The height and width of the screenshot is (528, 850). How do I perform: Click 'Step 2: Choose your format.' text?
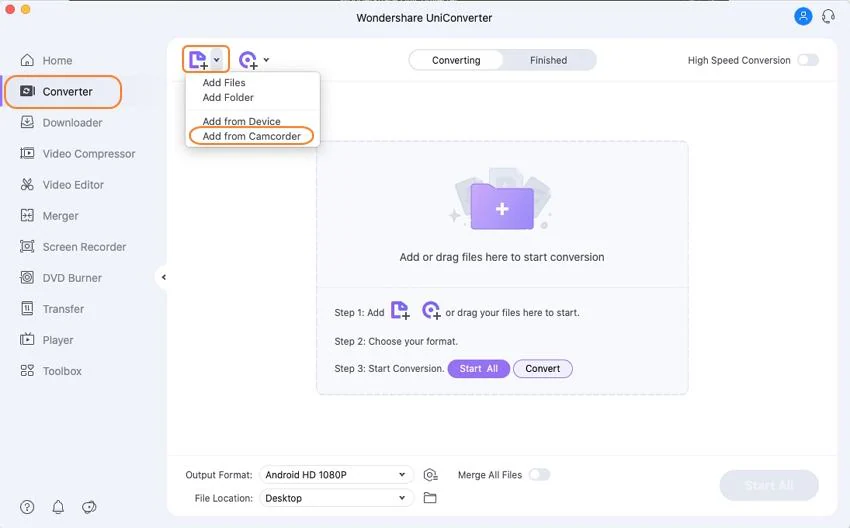coord(396,342)
